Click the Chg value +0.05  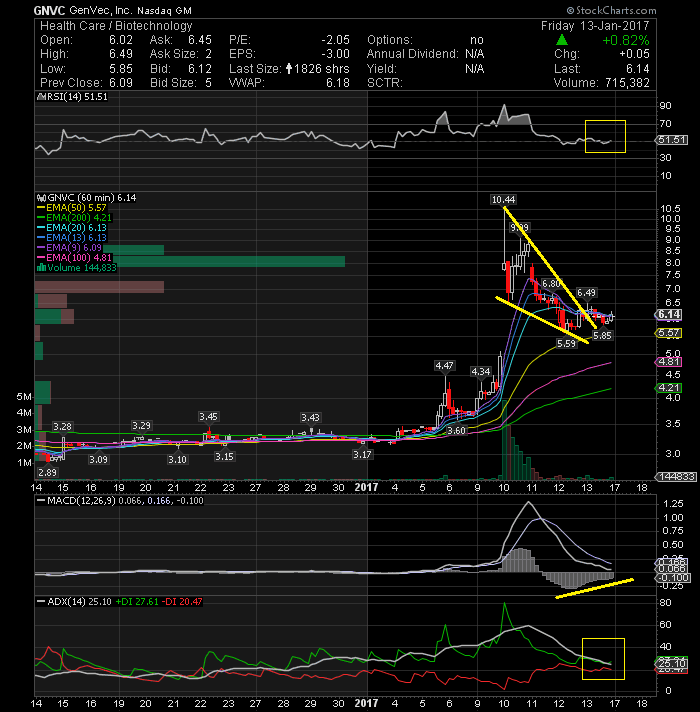635,54
